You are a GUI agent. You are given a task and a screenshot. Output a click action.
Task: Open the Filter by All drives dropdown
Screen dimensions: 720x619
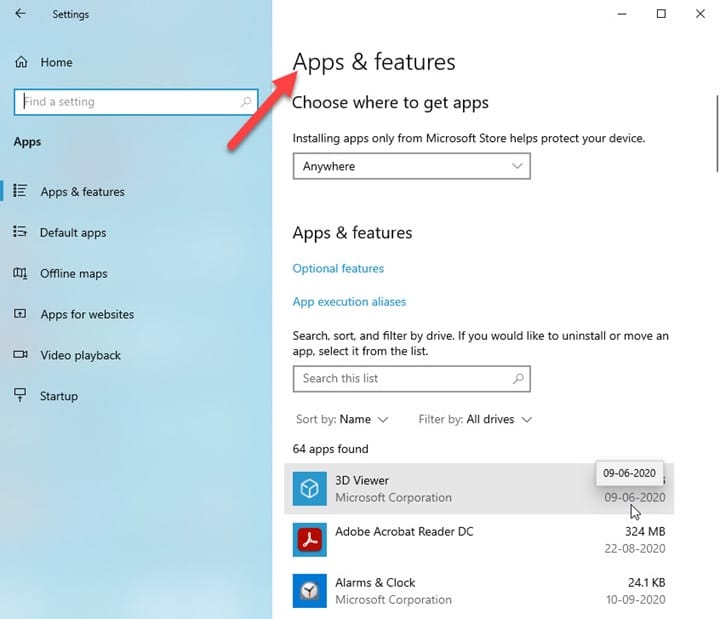[475, 419]
